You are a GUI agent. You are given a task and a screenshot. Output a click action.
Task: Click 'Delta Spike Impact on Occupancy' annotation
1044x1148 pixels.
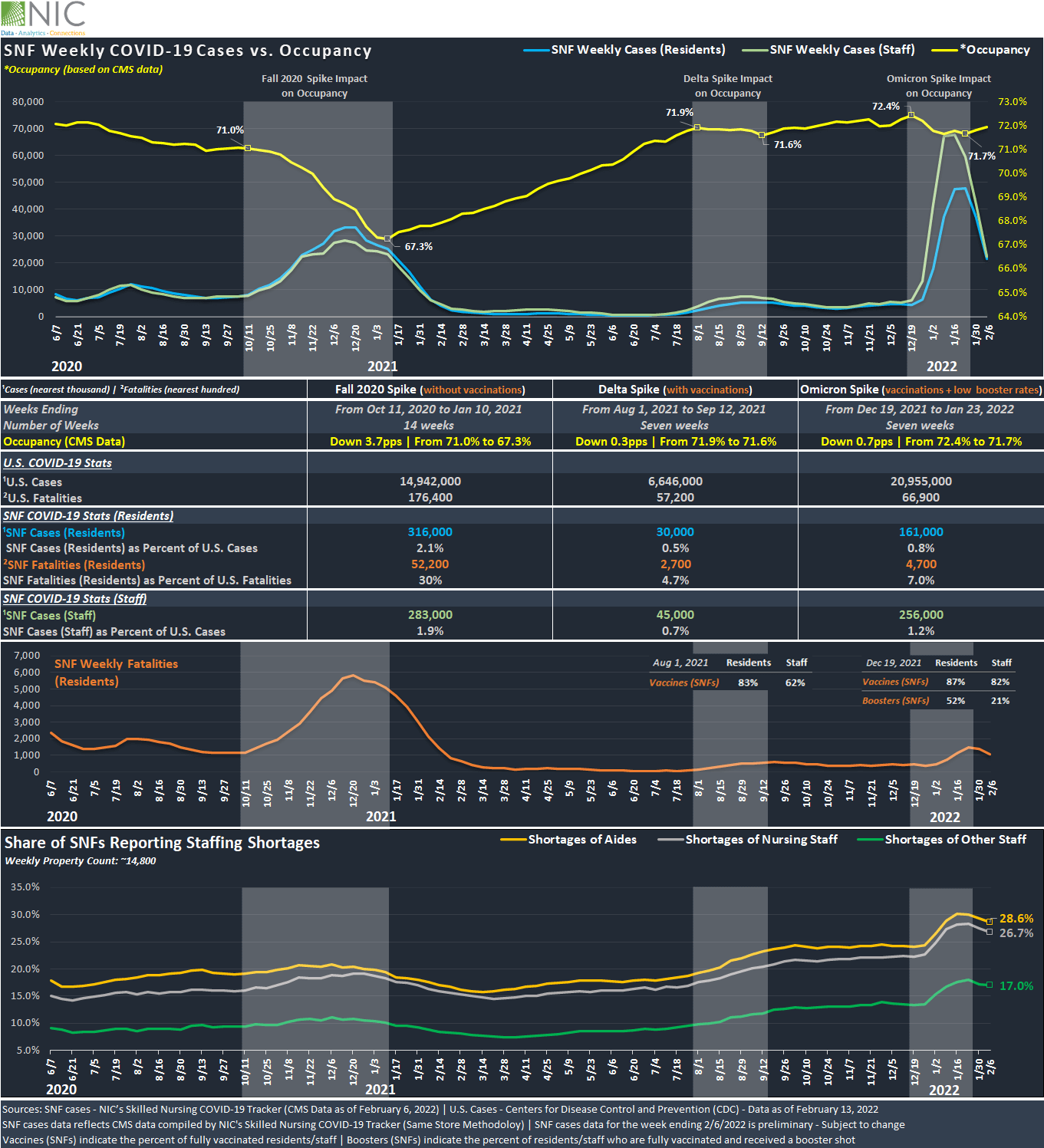(728, 86)
